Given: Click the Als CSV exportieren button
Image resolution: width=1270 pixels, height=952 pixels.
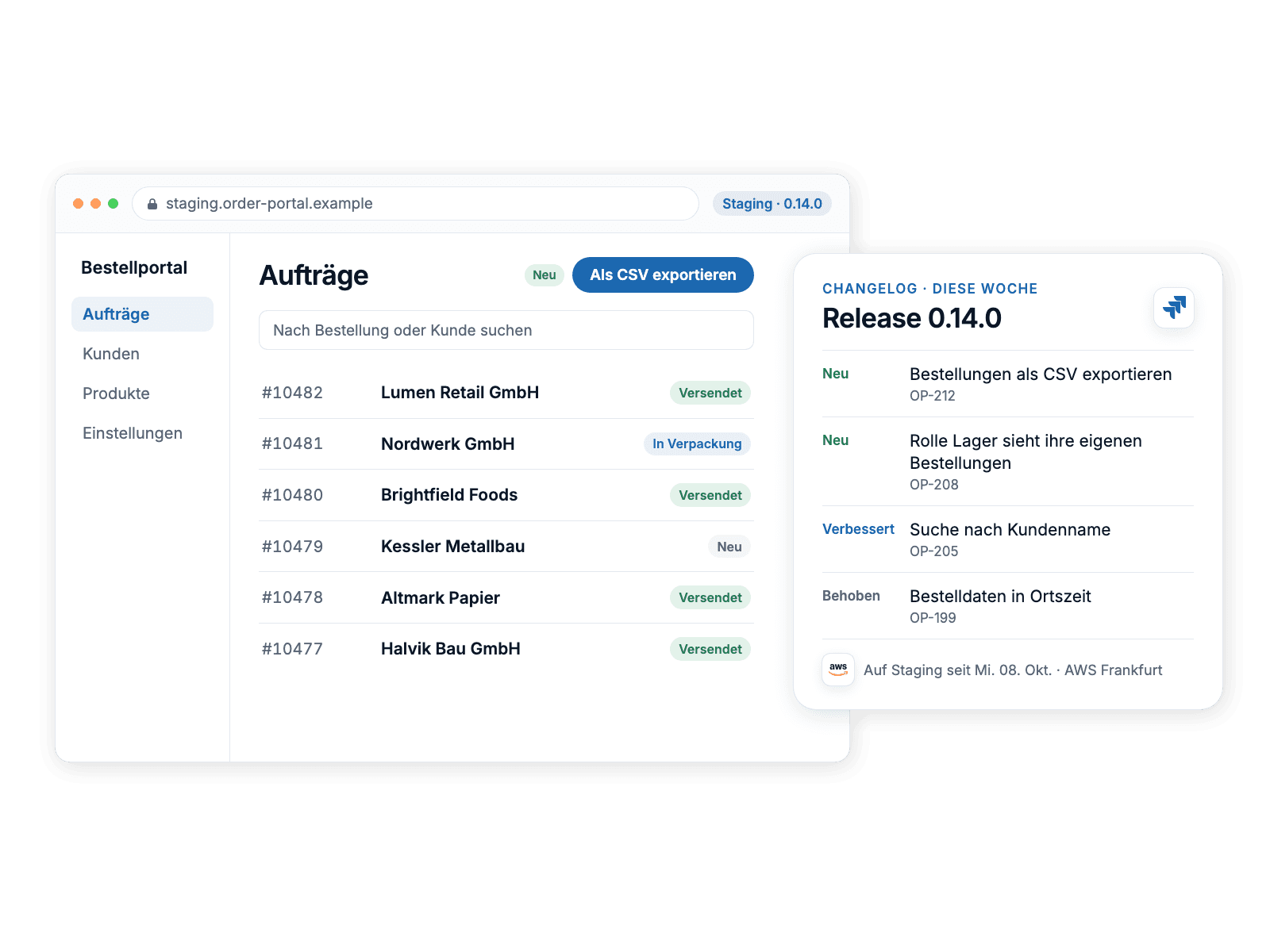Looking at the screenshot, I should click(x=663, y=274).
